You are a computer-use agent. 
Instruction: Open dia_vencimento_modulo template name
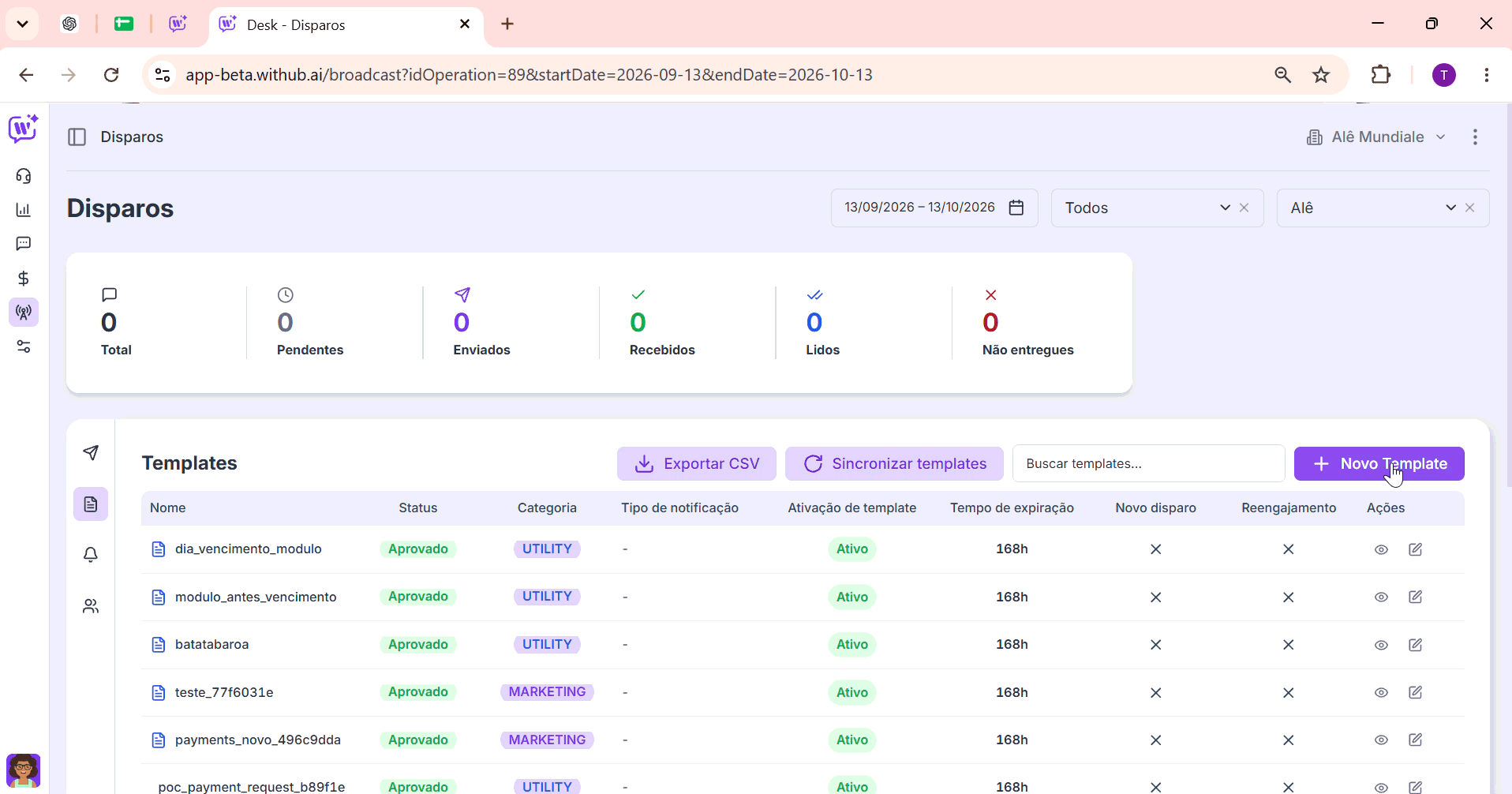click(x=248, y=549)
